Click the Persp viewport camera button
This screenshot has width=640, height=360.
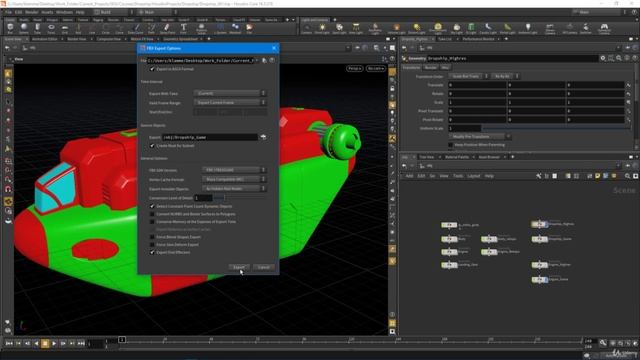(x=355, y=69)
